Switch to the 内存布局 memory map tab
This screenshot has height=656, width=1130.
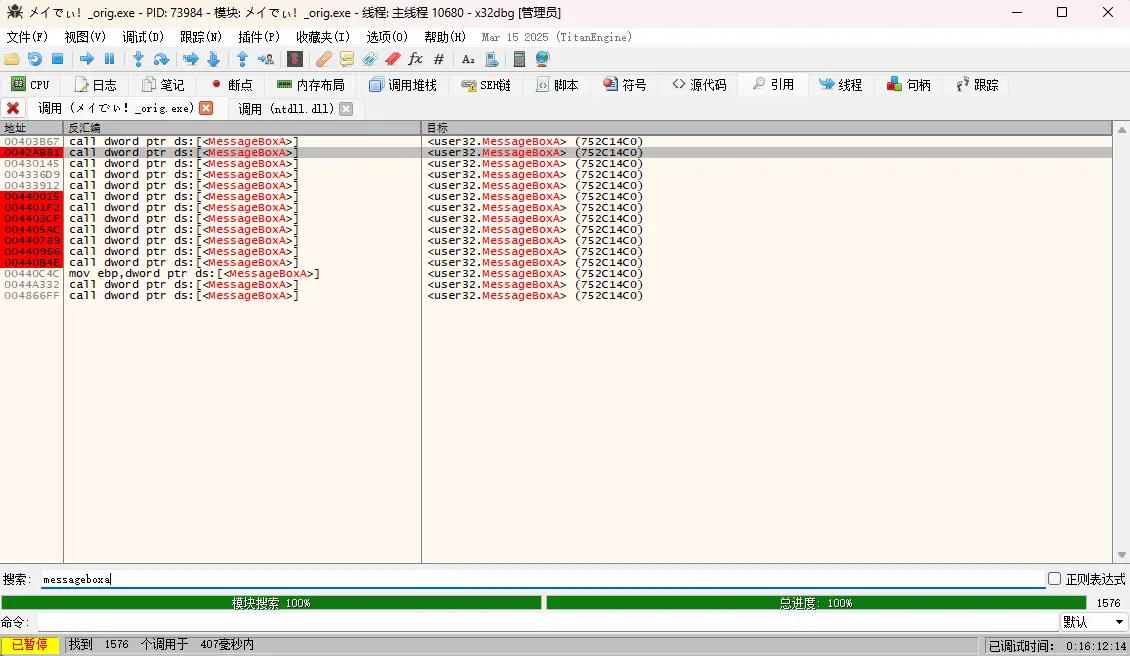pos(310,85)
